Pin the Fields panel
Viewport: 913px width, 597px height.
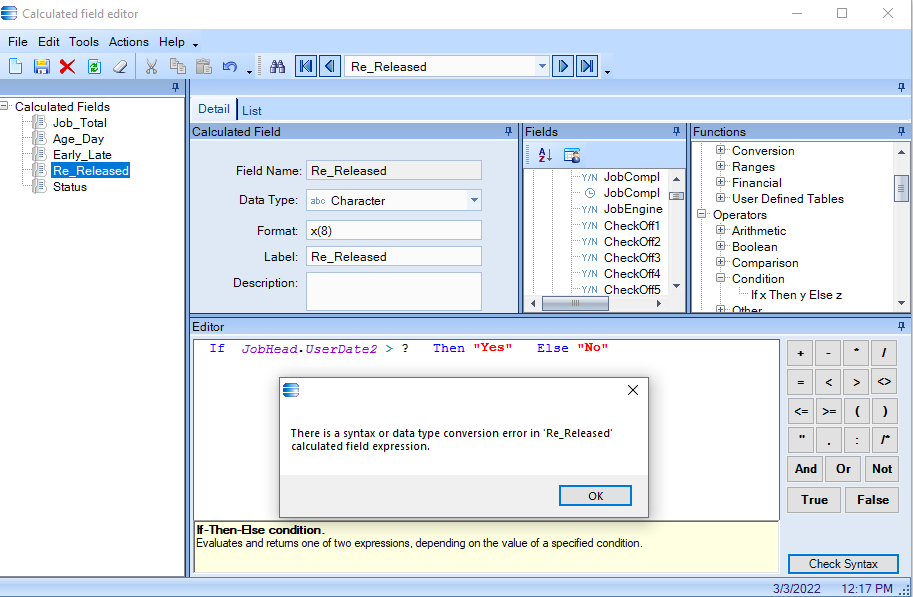coord(676,132)
